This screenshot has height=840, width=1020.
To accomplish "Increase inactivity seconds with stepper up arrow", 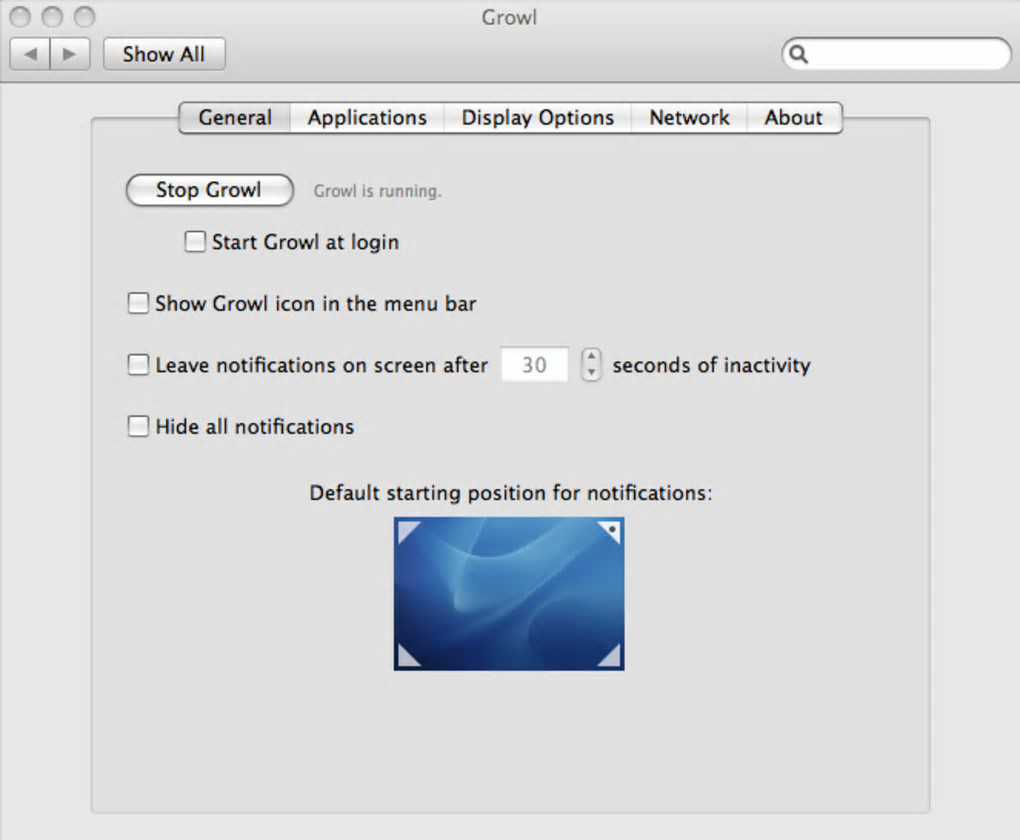I will point(591,357).
